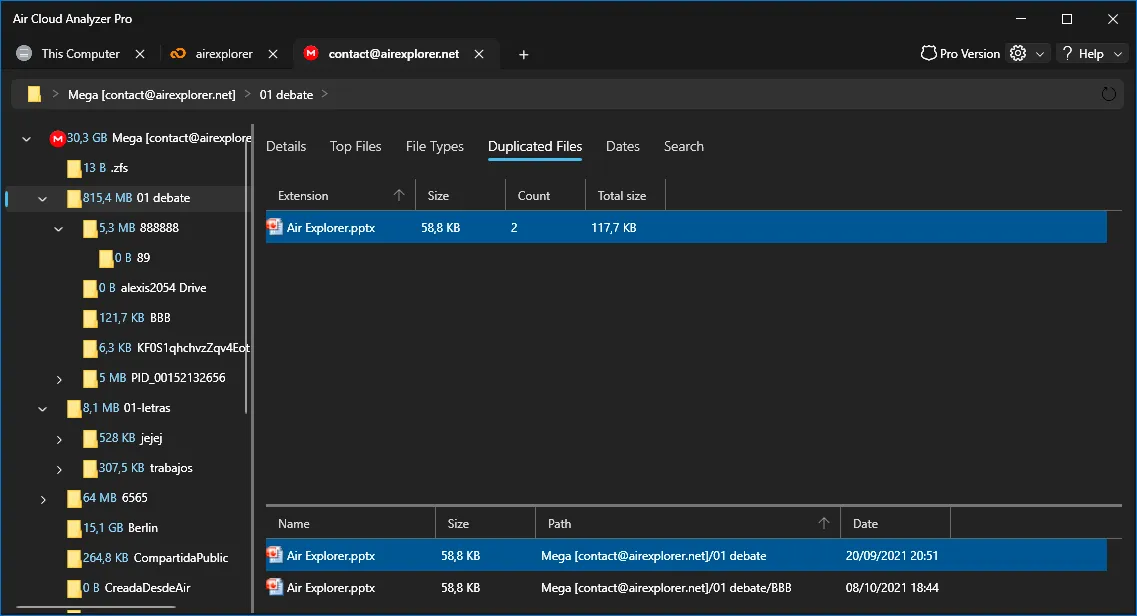Click the Pro Version badge icon
1137x616 pixels.
pyautogui.click(x=928, y=53)
